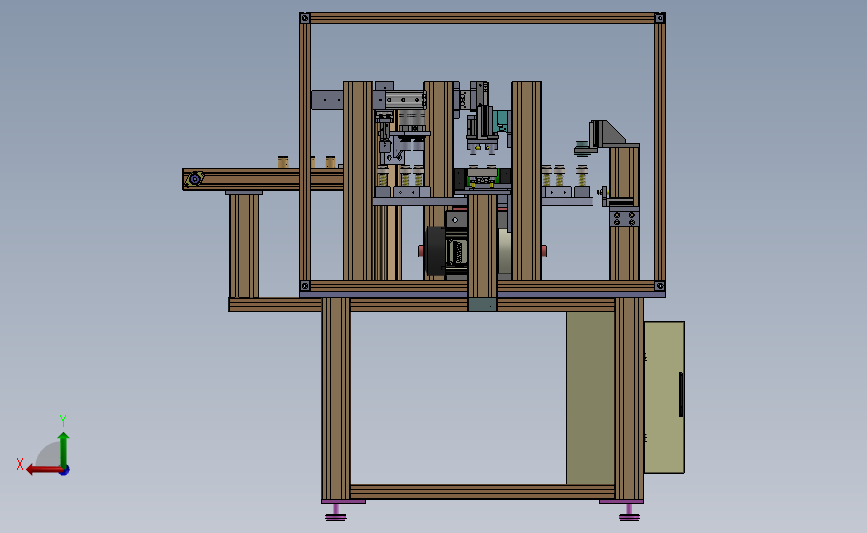Select the top-left corner bracket of the guard frame
867x533 pixels.
pos(305,18)
